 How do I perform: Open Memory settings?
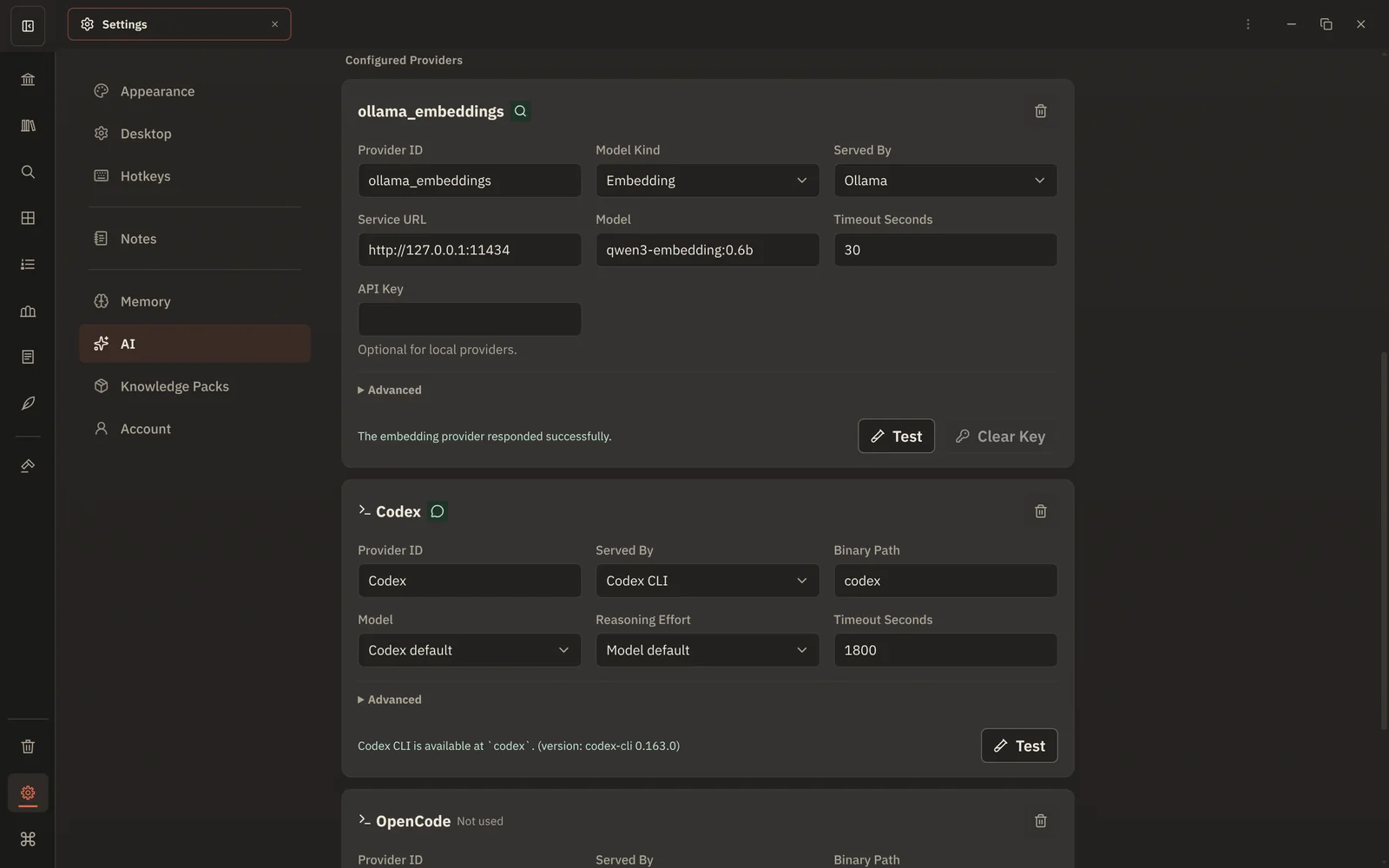tap(194, 302)
